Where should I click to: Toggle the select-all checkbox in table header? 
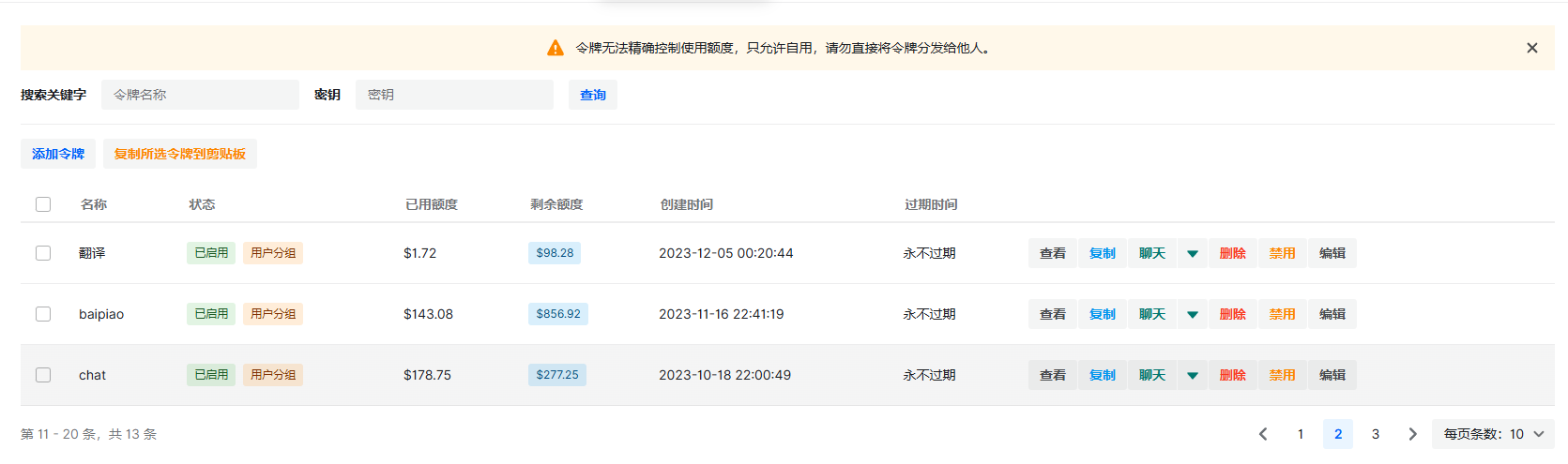(43, 204)
